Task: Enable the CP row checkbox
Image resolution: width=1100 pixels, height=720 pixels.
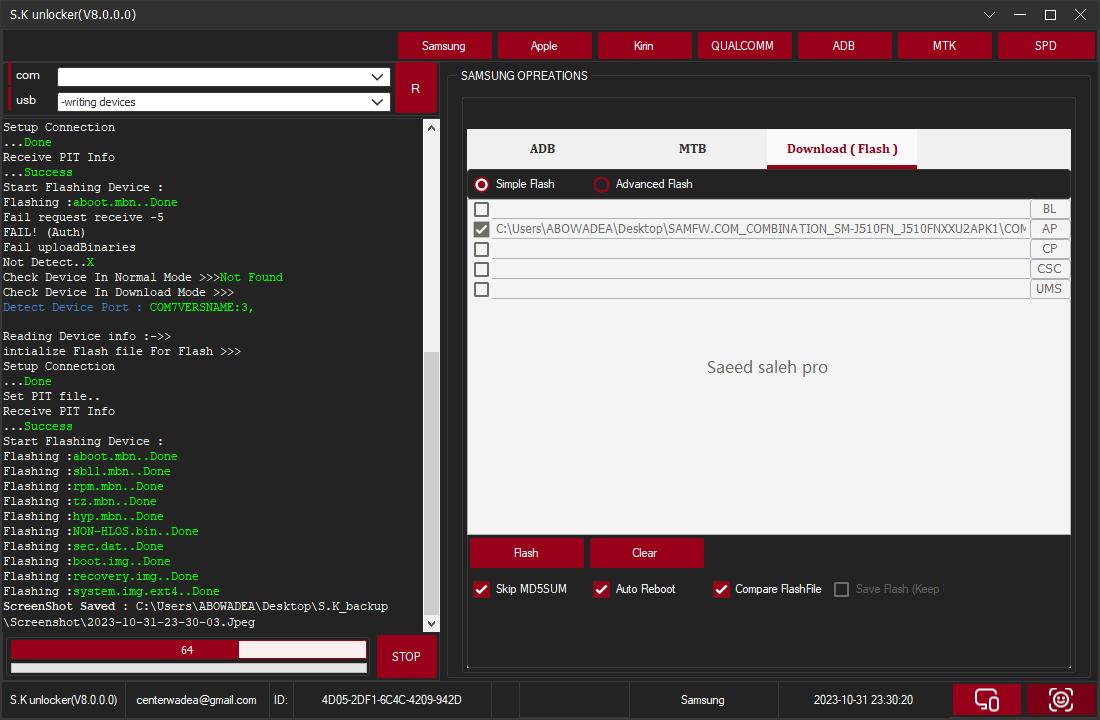Action: point(481,249)
